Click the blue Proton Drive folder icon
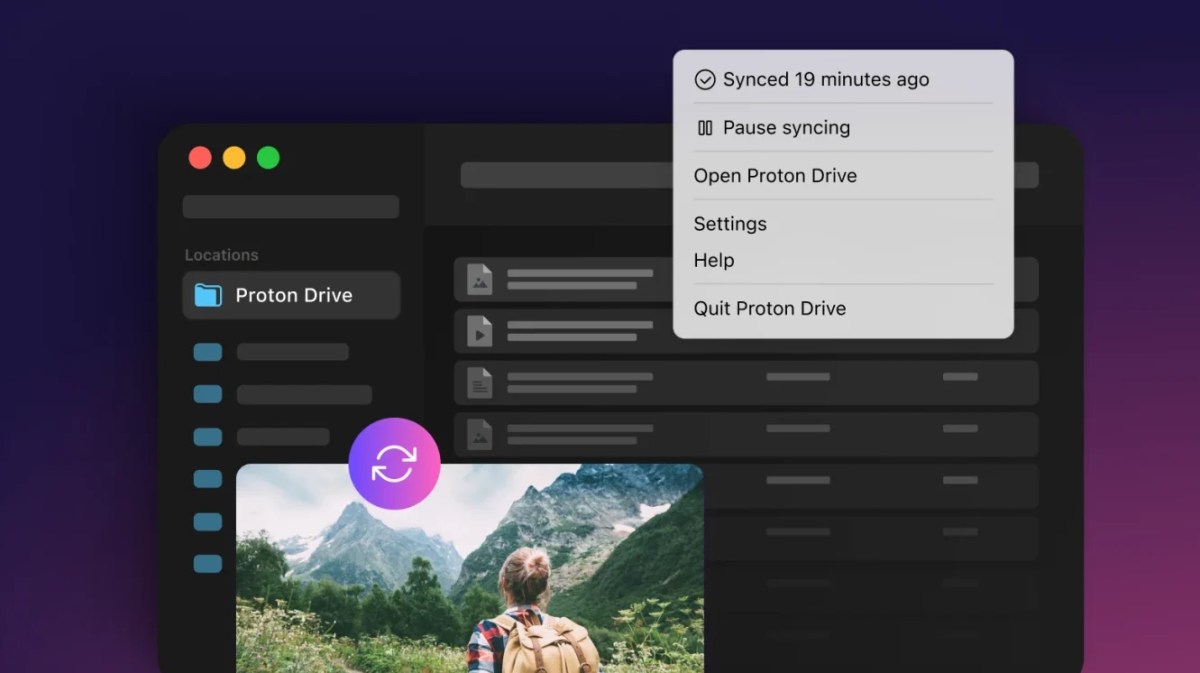The width and height of the screenshot is (1200, 673). [208, 295]
